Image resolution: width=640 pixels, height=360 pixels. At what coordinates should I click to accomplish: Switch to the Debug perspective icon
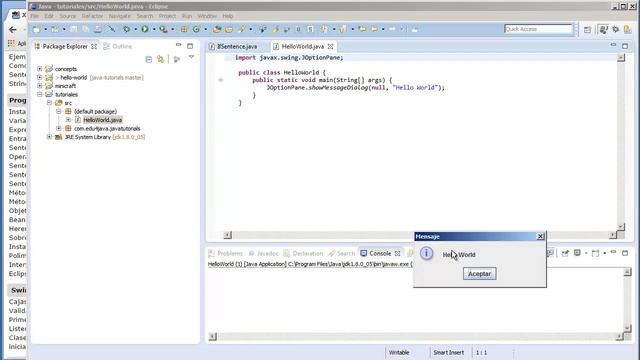pos(616,29)
